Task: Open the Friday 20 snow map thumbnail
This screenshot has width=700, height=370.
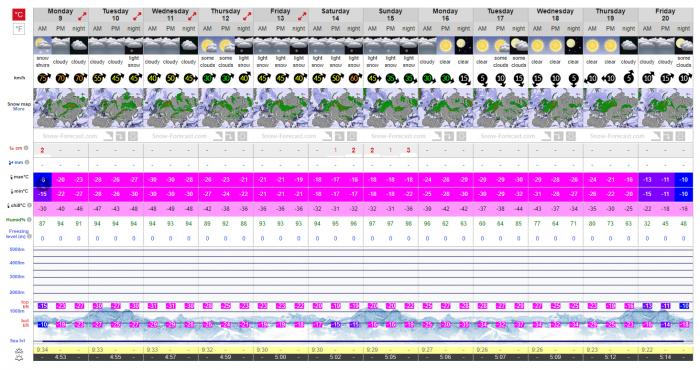Action: click(665, 108)
